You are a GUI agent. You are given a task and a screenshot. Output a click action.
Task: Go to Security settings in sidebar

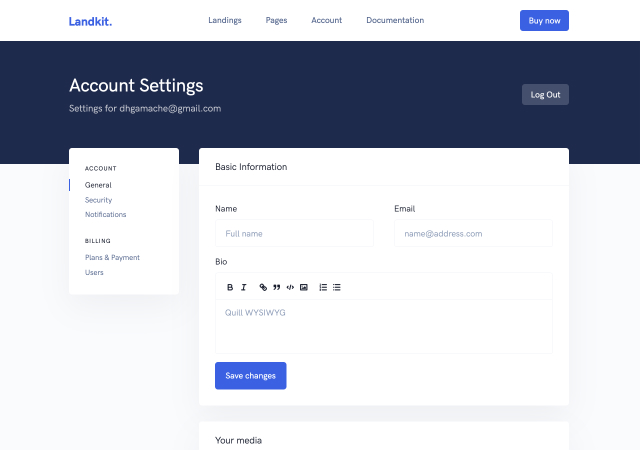pyautogui.click(x=98, y=200)
